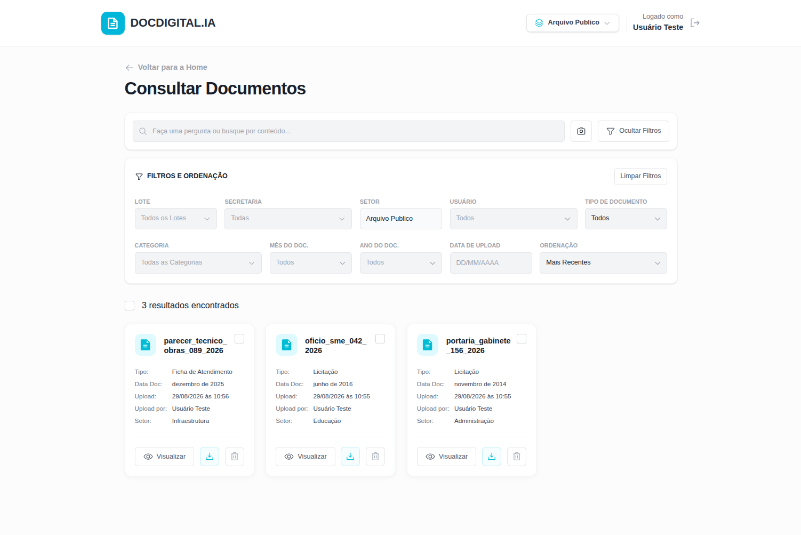Screen dimensions: 801x535
Task: Visualizar oficio_sme_042_2026 document
Action: 305,456
